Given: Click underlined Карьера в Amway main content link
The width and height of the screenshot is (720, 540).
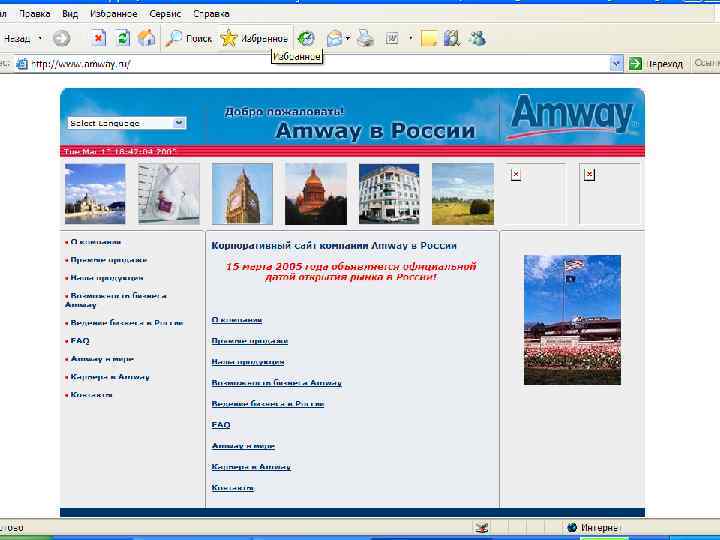Looking at the screenshot, I should [251, 467].
